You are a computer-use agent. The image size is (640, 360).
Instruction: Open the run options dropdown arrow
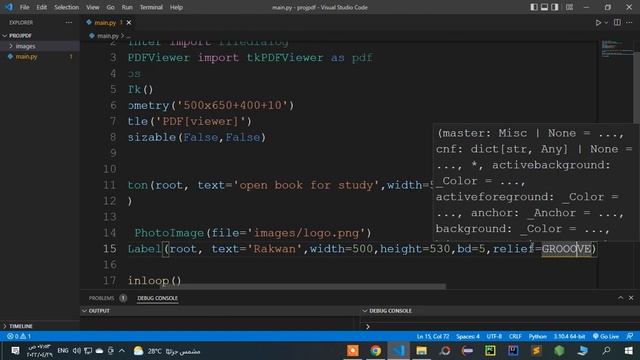(606, 22)
